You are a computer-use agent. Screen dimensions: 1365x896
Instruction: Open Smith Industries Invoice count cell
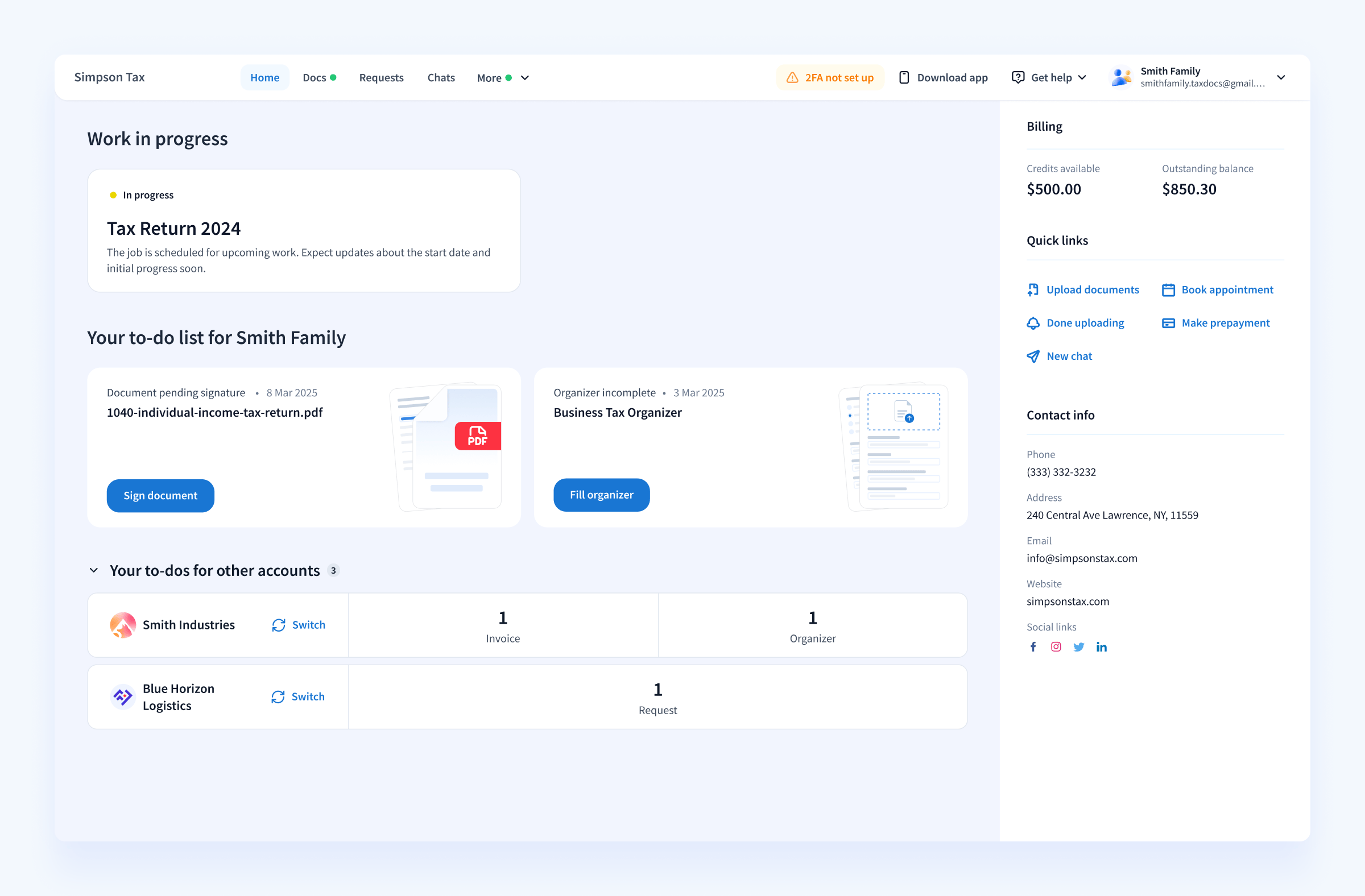pos(503,625)
